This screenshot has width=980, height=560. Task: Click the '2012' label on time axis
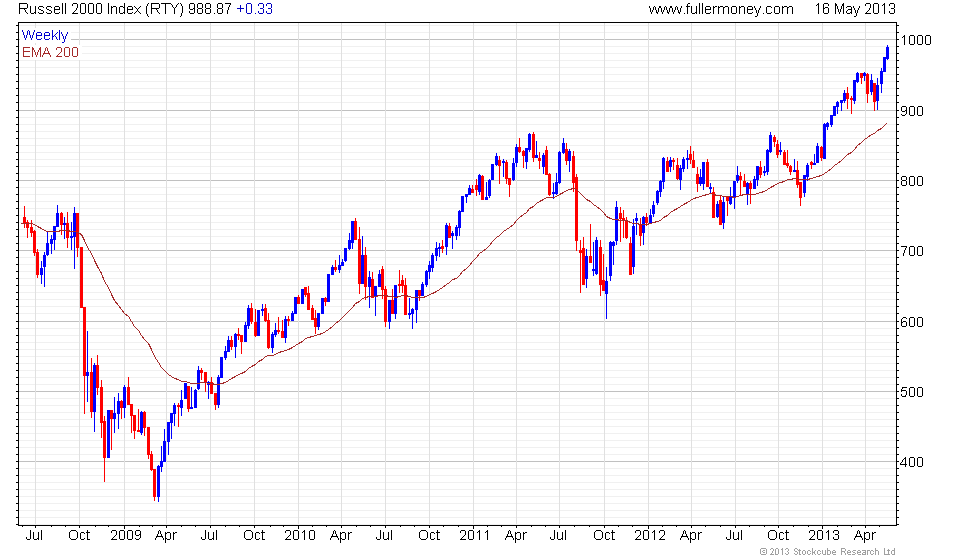tap(650, 536)
